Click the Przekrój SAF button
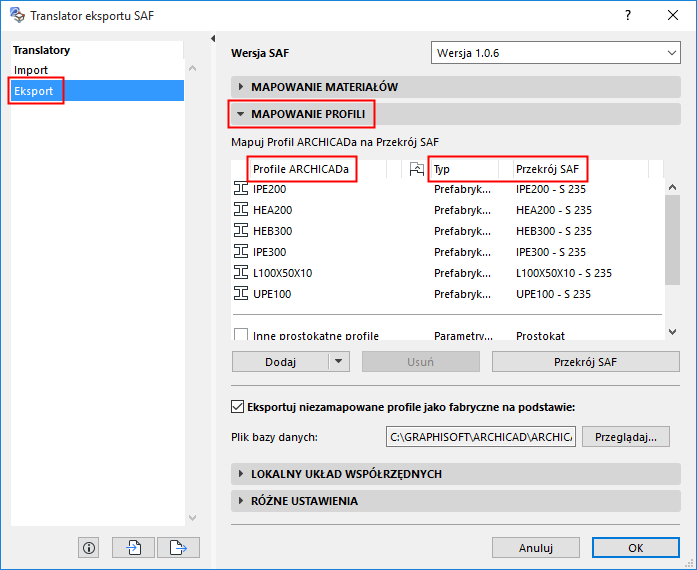This screenshot has width=697, height=570. [585, 361]
